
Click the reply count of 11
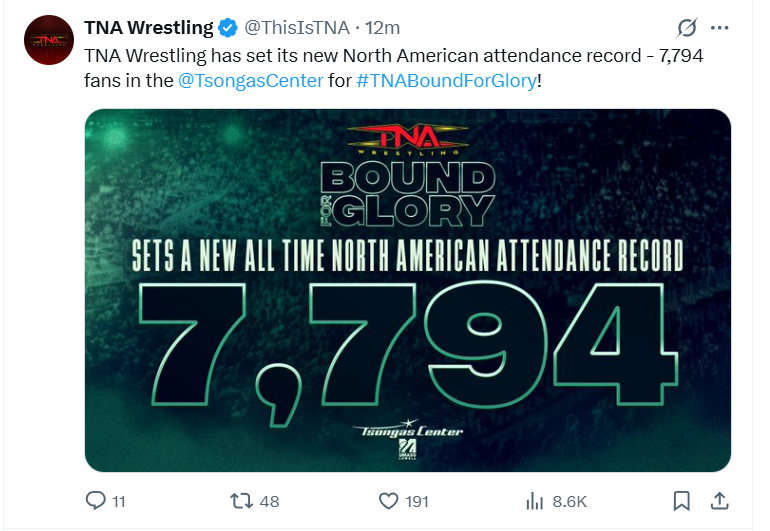118,501
